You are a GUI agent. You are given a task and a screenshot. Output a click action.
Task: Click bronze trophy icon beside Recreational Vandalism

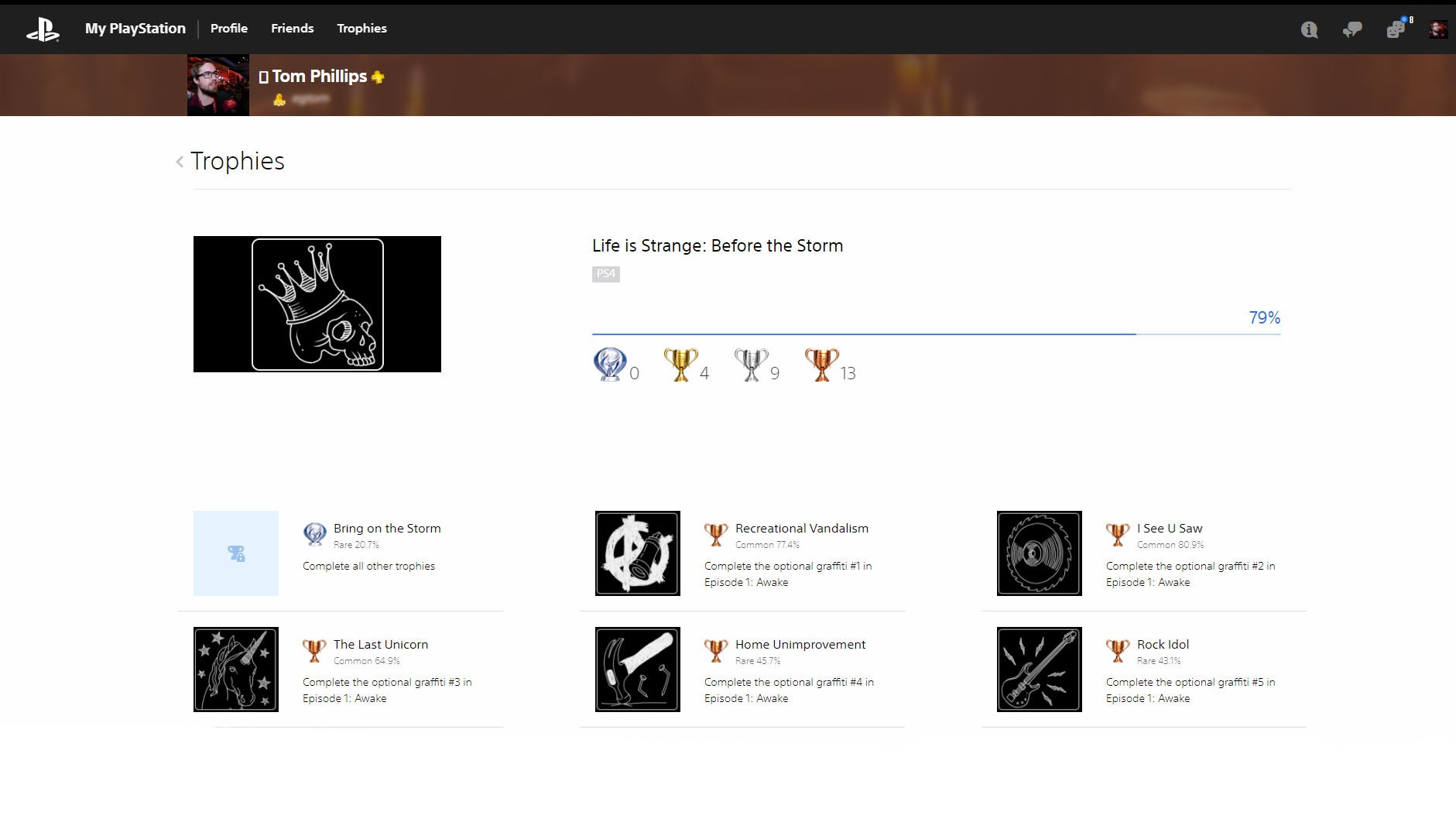tap(716, 533)
